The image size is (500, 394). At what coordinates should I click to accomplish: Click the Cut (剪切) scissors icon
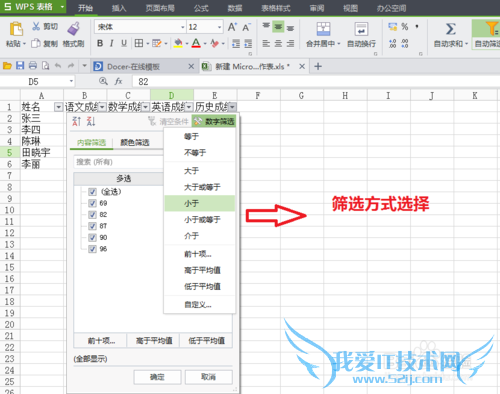click(36, 26)
